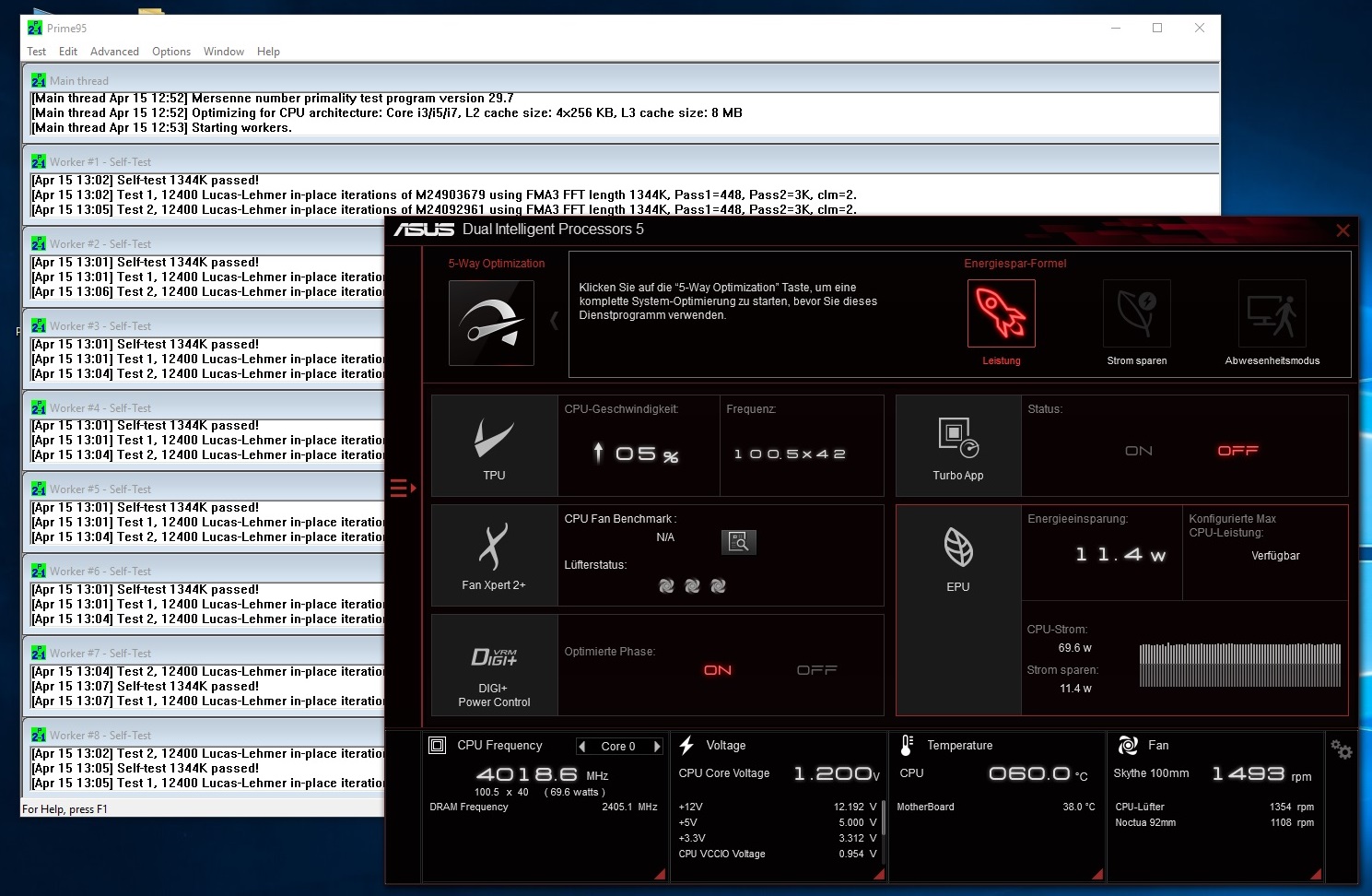Set Turbo App status to OFF
The image size is (1372, 896).
coord(1237,451)
